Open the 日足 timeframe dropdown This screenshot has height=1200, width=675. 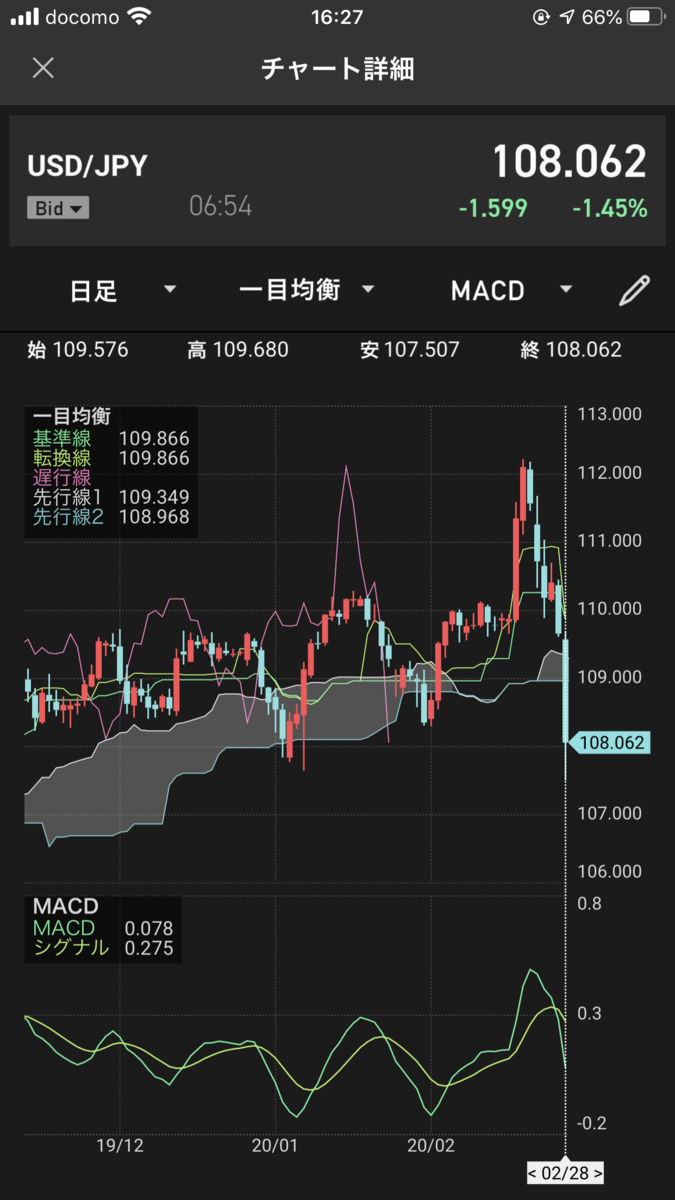click(x=123, y=291)
